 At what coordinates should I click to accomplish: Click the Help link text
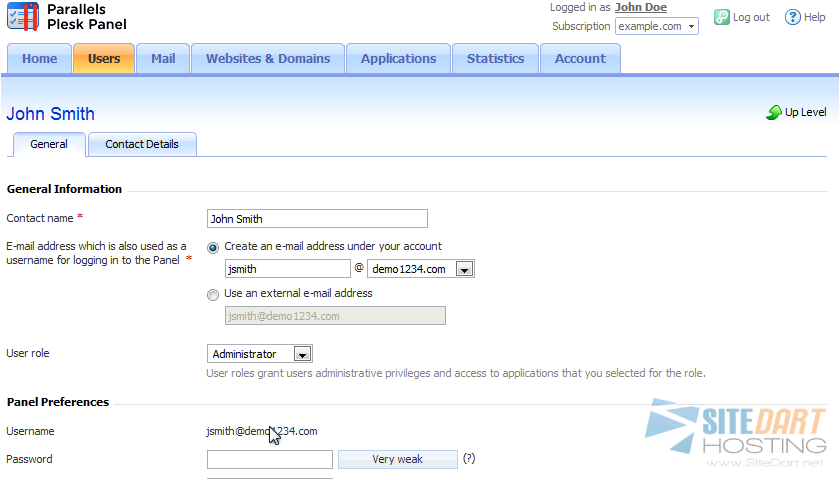(x=814, y=17)
